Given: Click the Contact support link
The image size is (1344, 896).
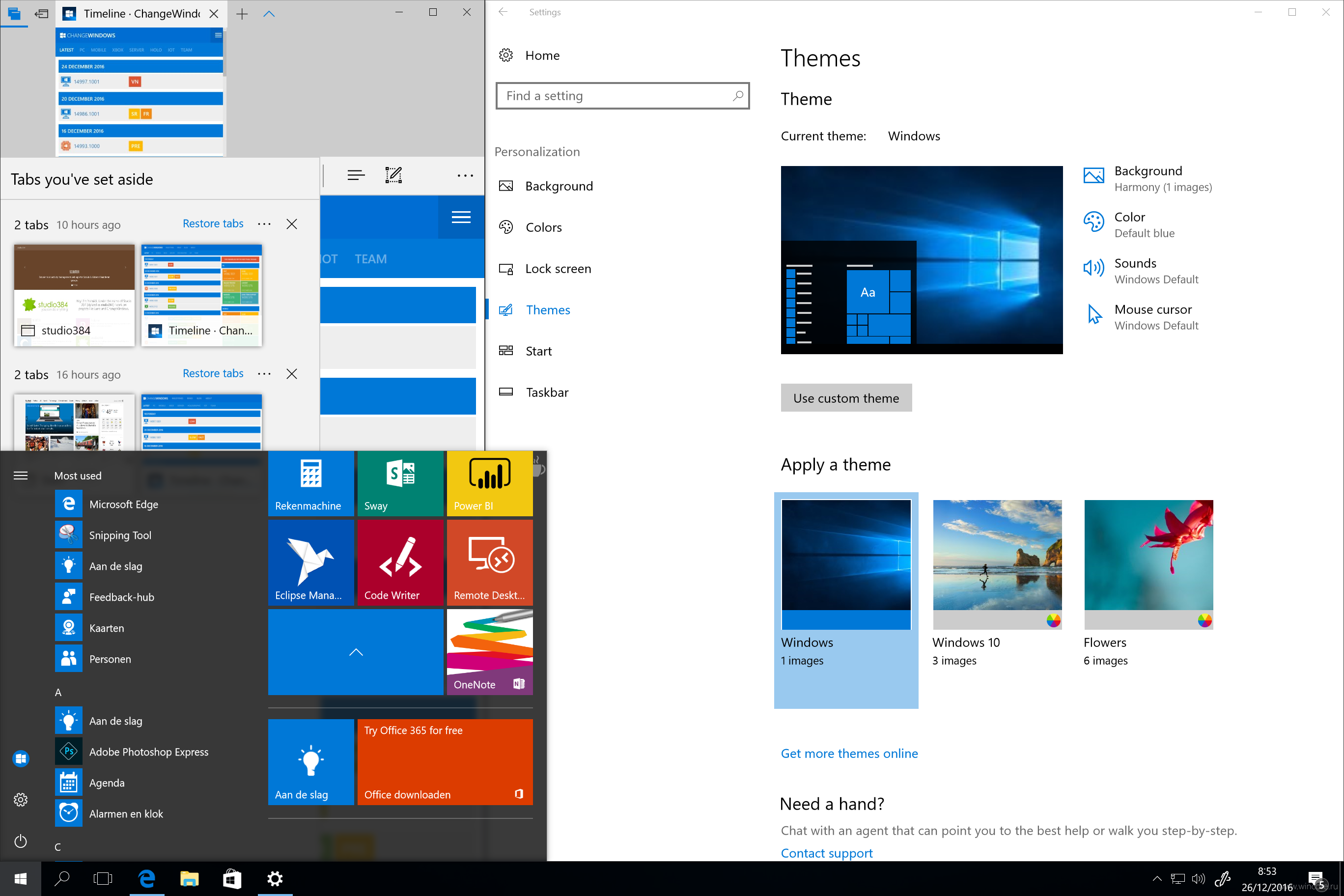Looking at the screenshot, I should pyautogui.click(x=826, y=853).
